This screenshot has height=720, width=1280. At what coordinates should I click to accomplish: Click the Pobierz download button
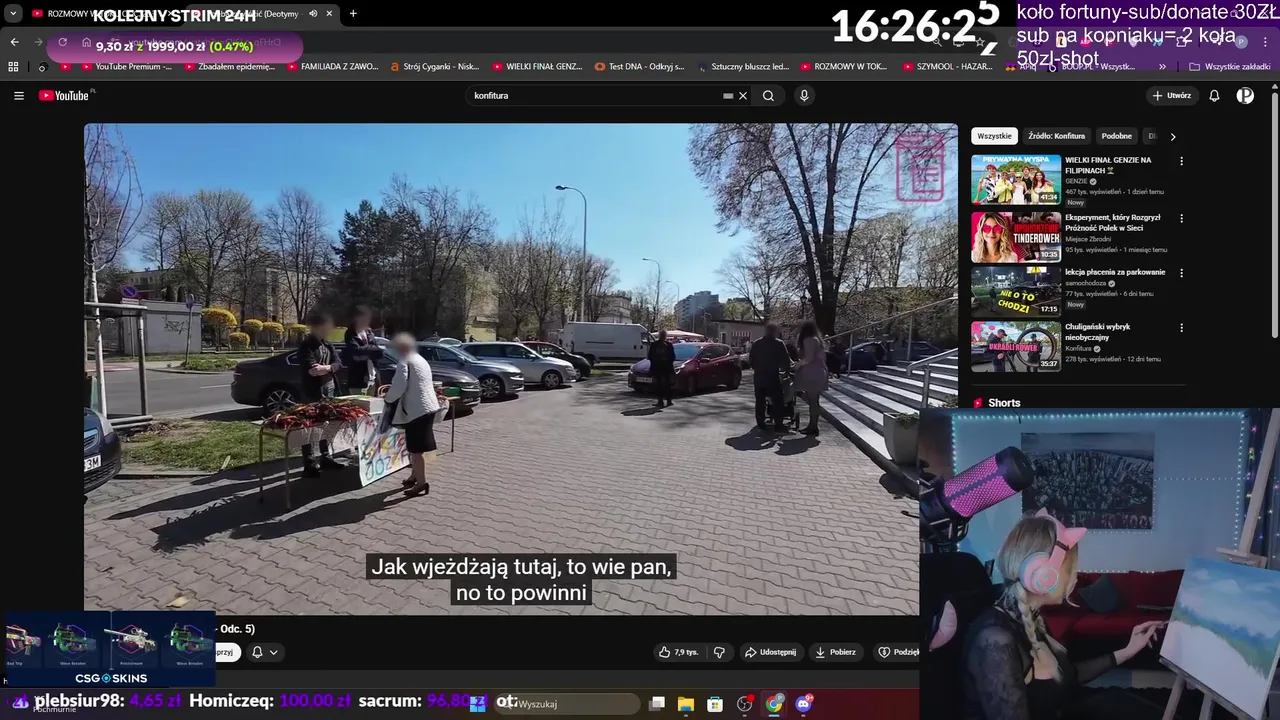click(x=835, y=652)
